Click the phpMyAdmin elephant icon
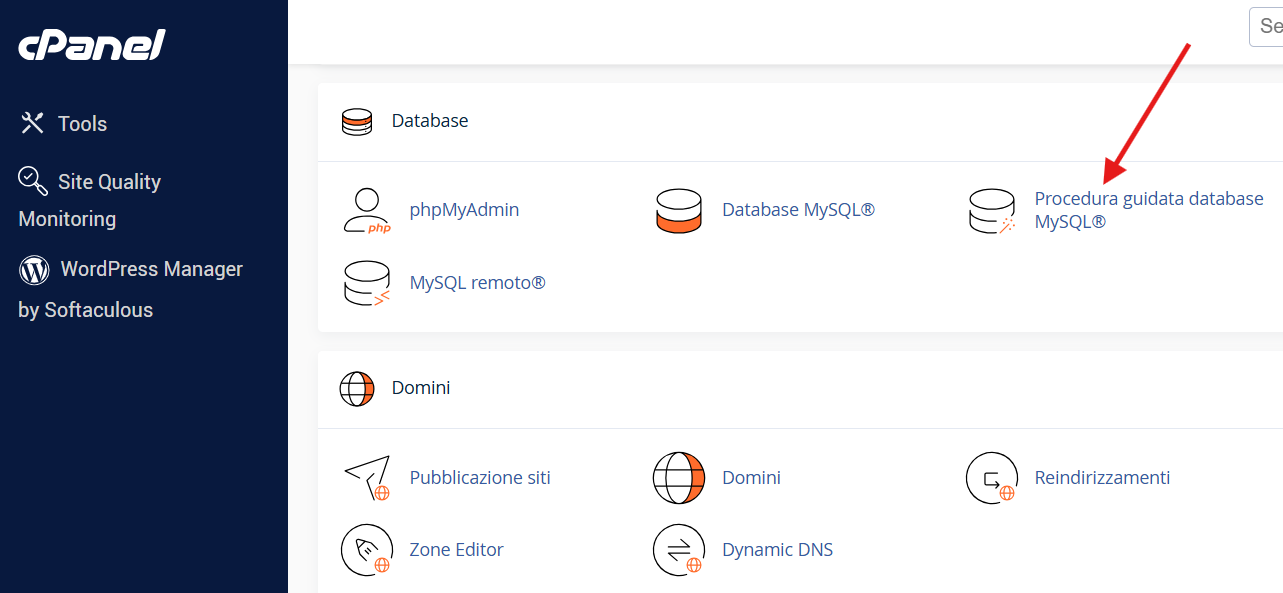1283x593 pixels. pos(367,210)
